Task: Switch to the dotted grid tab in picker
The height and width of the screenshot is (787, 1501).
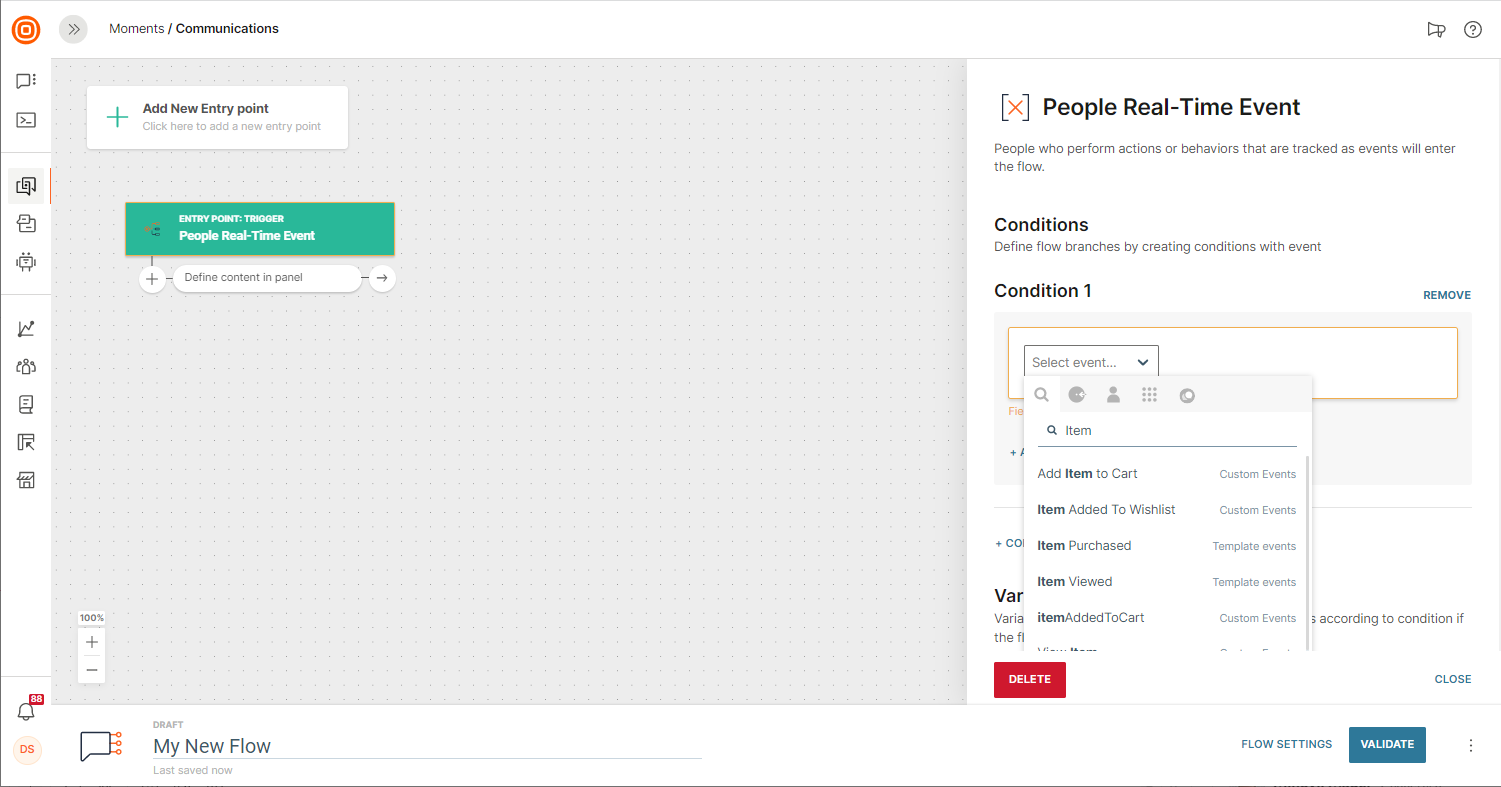Action: click(1149, 395)
